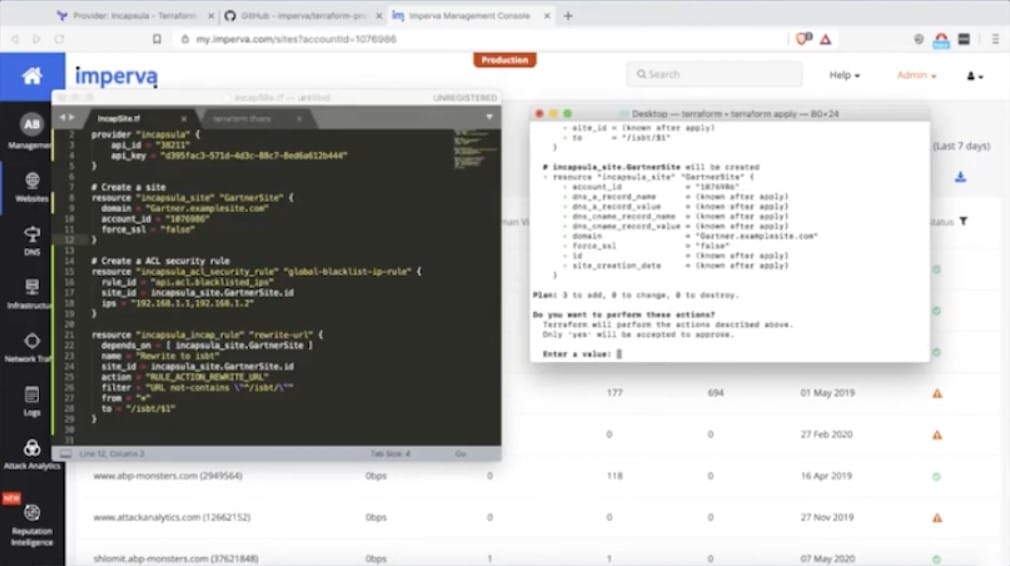The image size is (1010, 566).
Task: Click the Search input field
Action: [x=714, y=74]
